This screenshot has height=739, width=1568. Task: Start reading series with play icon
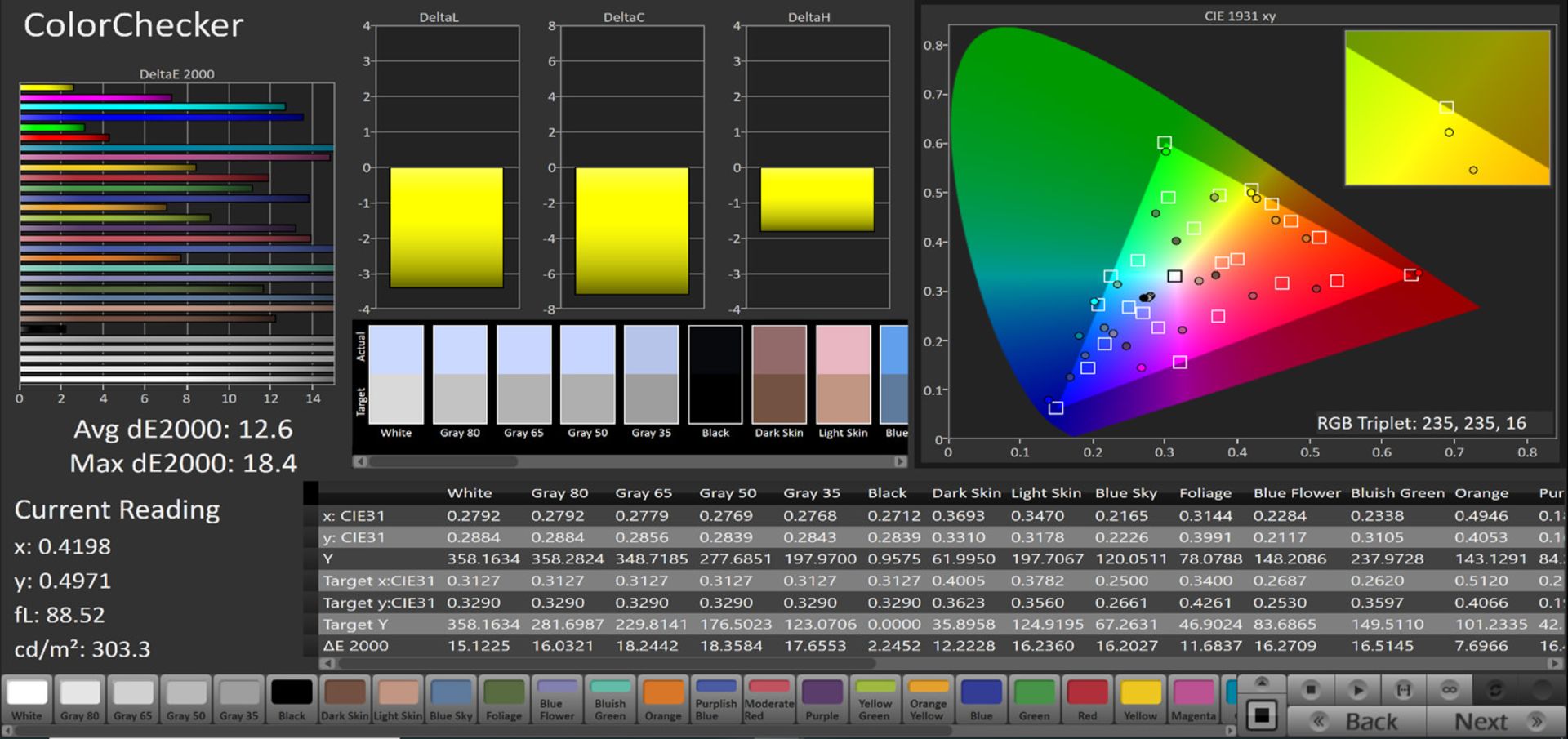point(1357,690)
